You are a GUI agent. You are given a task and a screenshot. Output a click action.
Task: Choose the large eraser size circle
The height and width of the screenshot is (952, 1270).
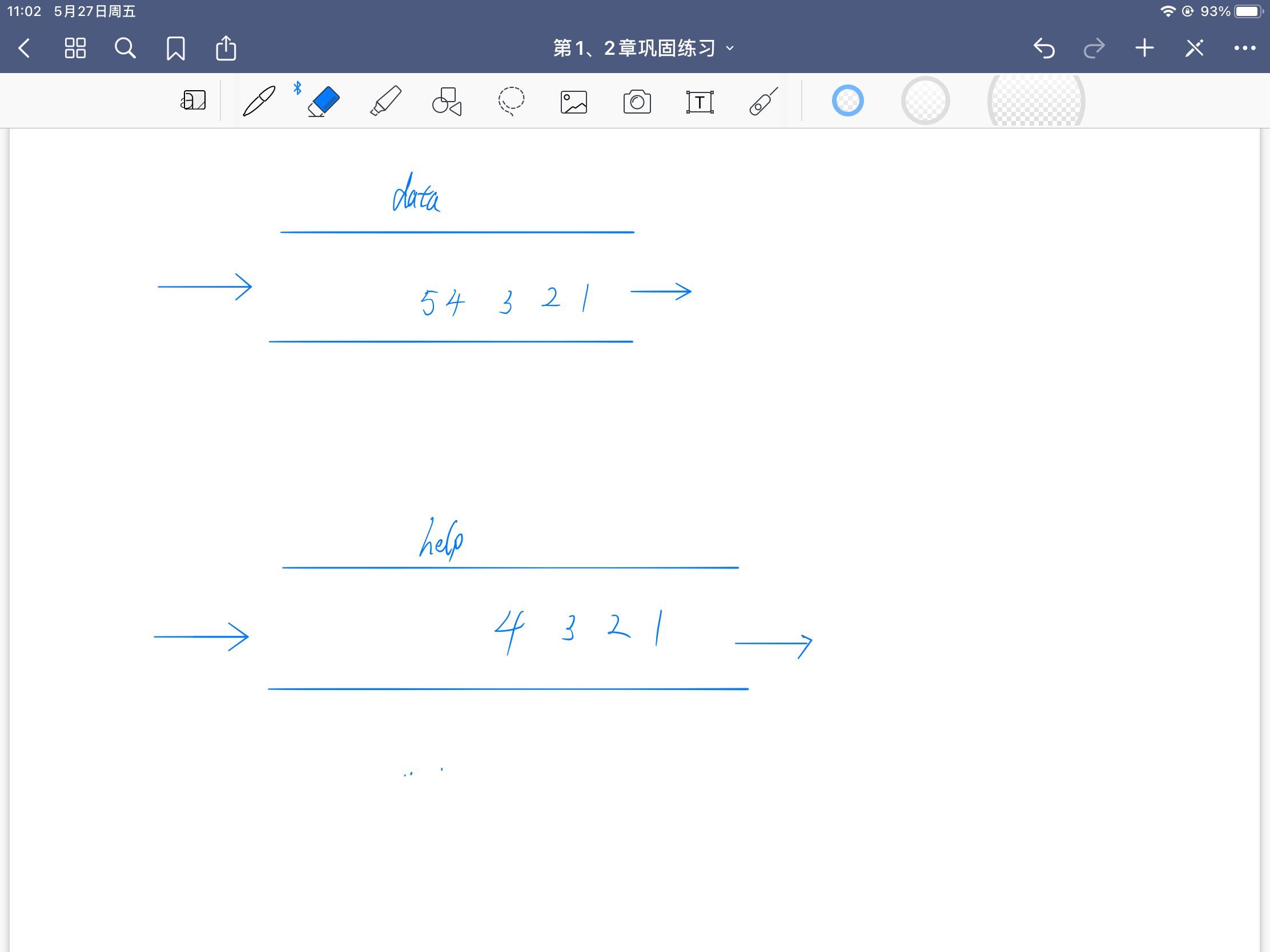pyautogui.click(x=1036, y=101)
